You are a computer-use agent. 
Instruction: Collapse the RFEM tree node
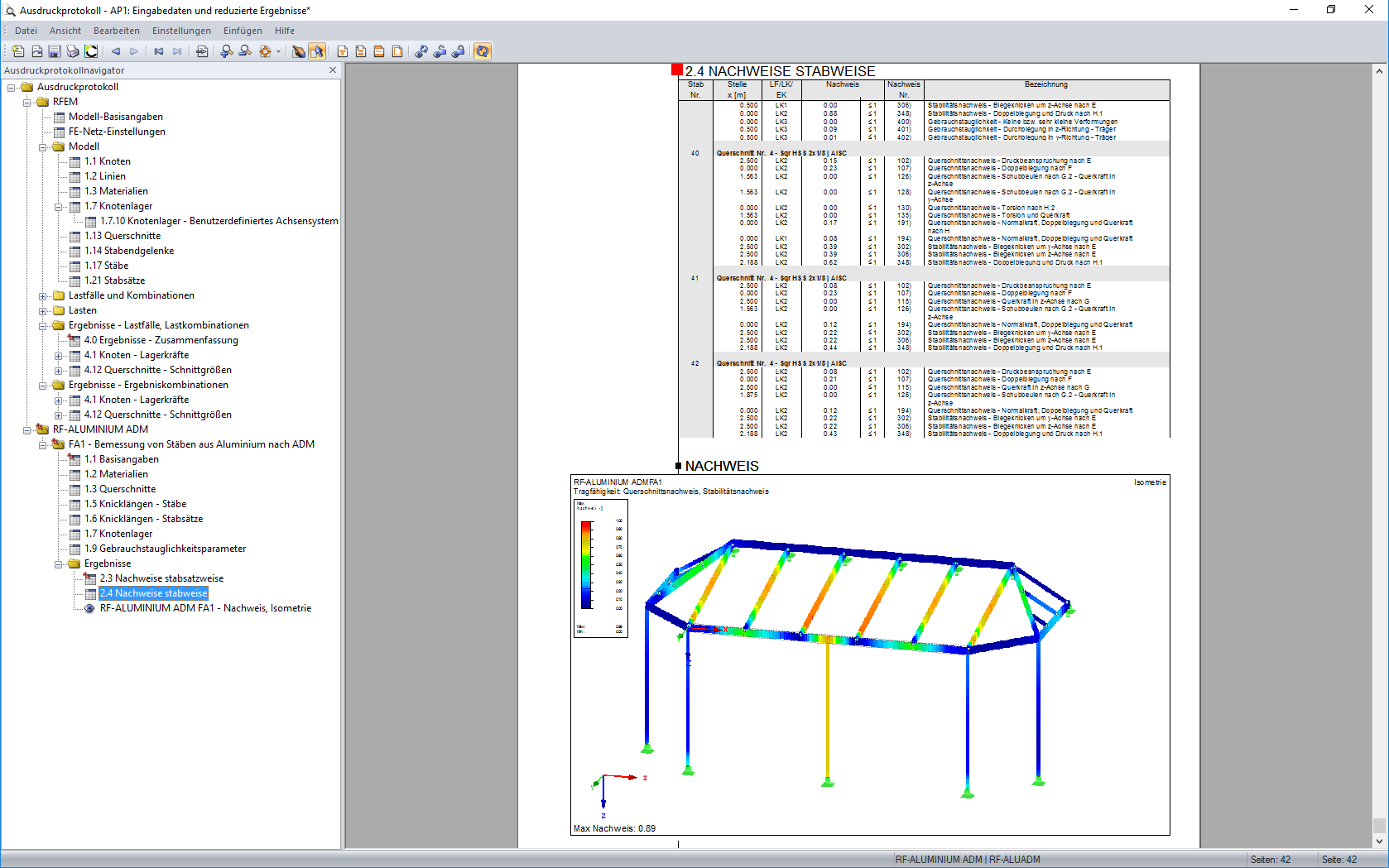[27, 102]
